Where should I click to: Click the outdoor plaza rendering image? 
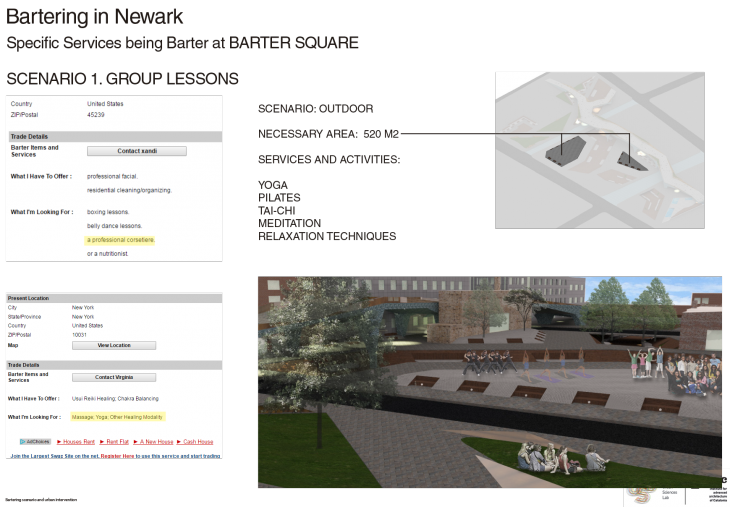point(490,381)
